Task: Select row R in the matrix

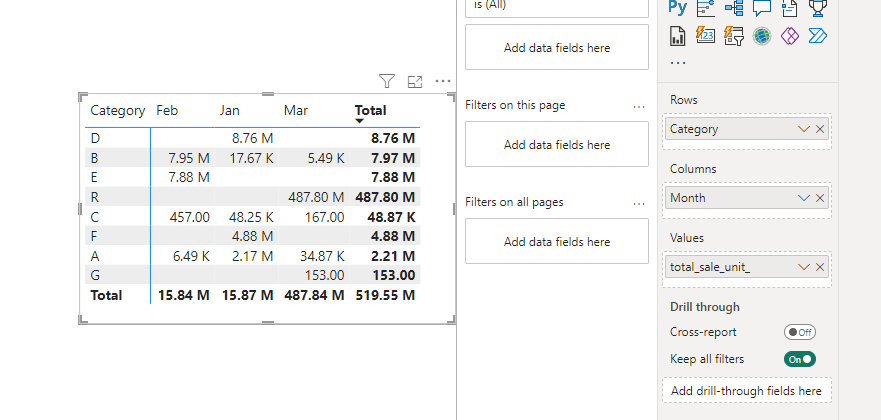Action: pyautogui.click(x=94, y=197)
